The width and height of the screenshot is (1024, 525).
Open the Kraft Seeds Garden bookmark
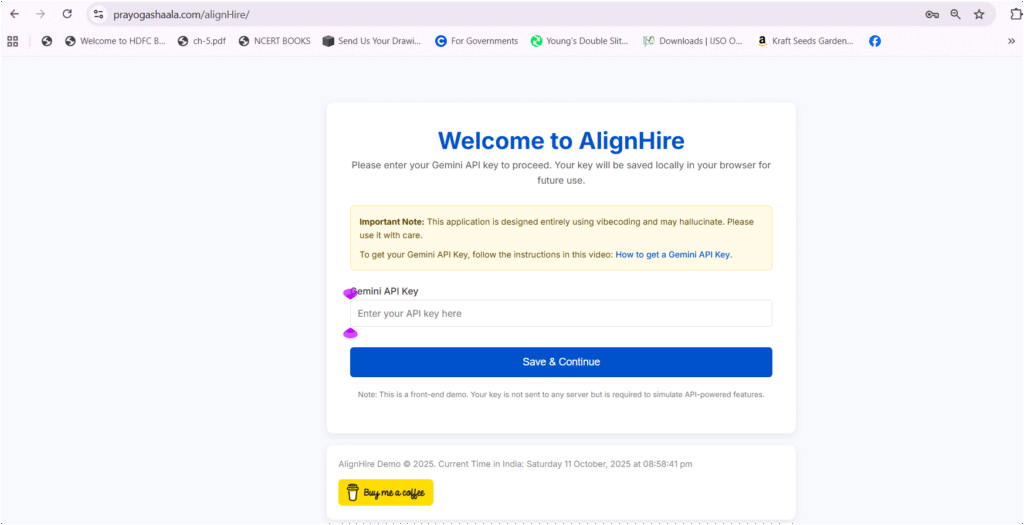pyautogui.click(x=805, y=41)
